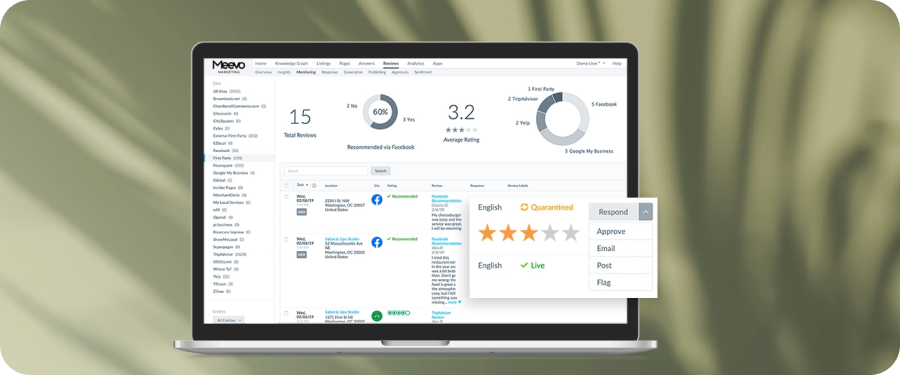This screenshot has height=375, width=900.
Task: Open the Analytics tab
Action: coord(416,63)
